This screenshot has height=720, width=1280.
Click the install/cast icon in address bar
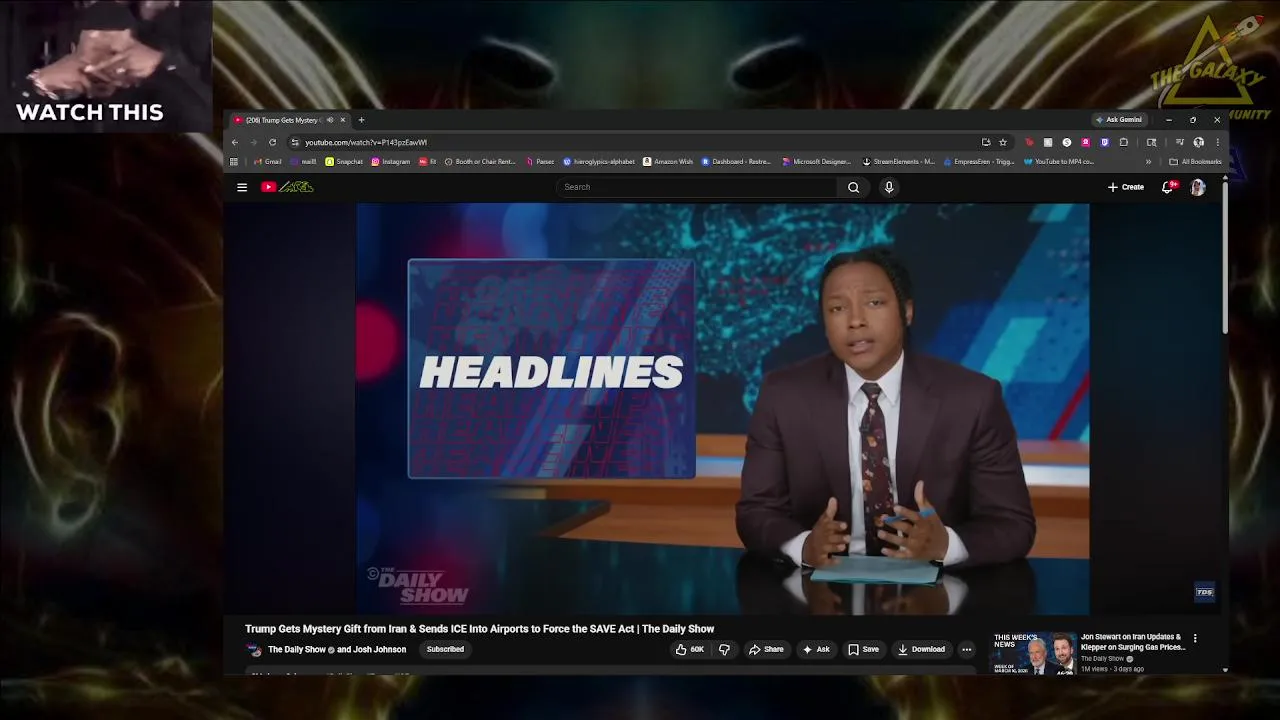(x=986, y=142)
